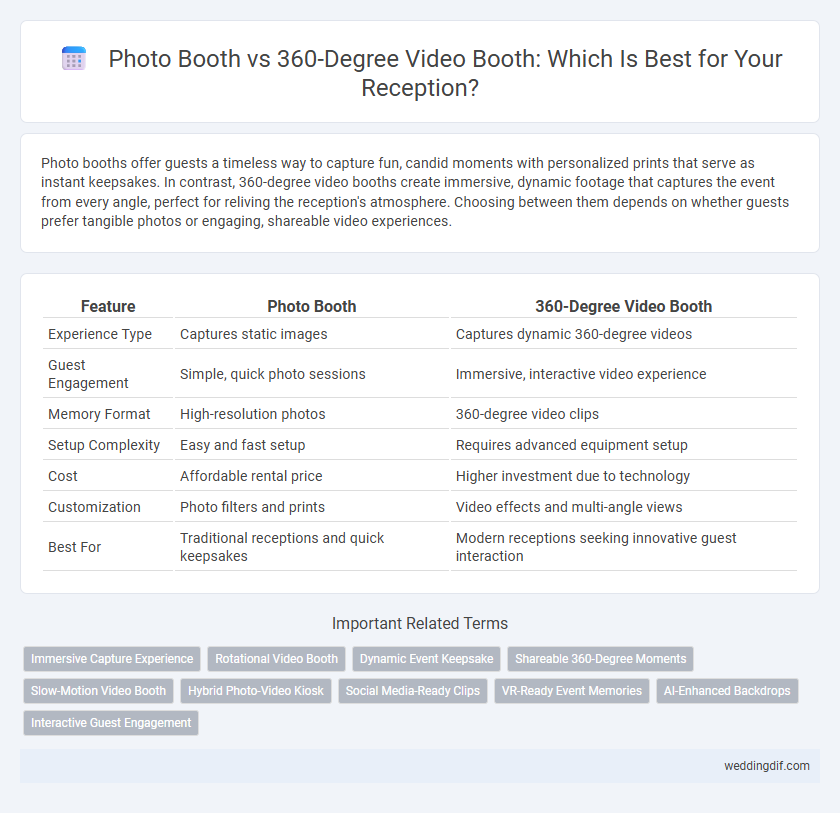Click the article title heading
Viewport: 840px width, 813px height.
(x=445, y=73)
